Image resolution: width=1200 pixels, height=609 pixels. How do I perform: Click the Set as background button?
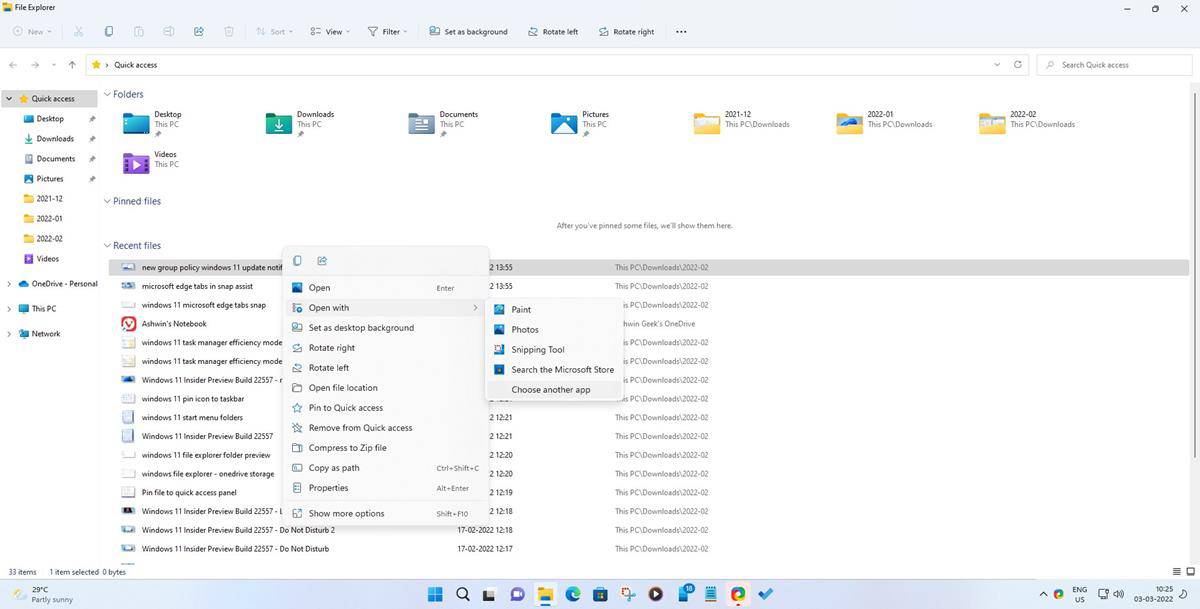pyautogui.click(x=467, y=31)
